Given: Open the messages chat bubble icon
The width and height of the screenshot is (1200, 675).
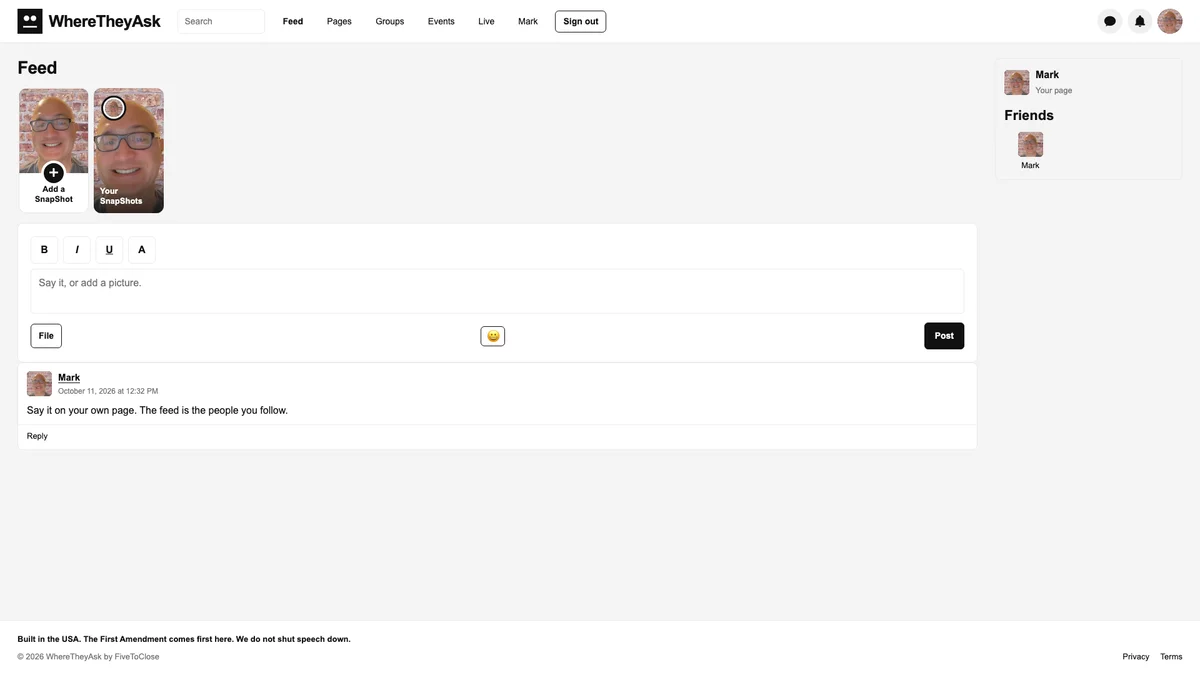Looking at the screenshot, I should pyautogui.click(x=1110, y=21).
